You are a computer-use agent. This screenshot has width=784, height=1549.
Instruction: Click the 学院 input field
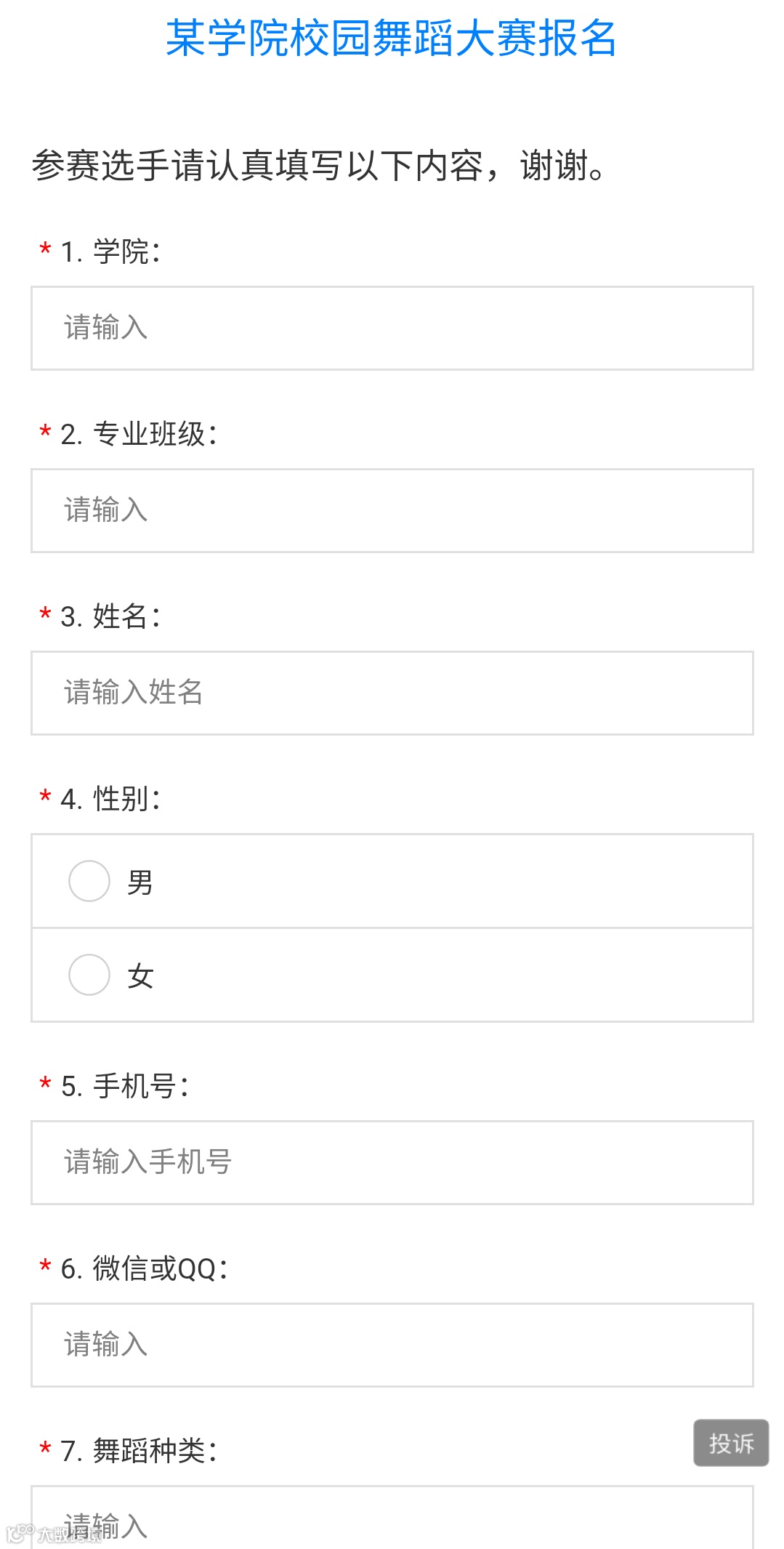(392, 328)
